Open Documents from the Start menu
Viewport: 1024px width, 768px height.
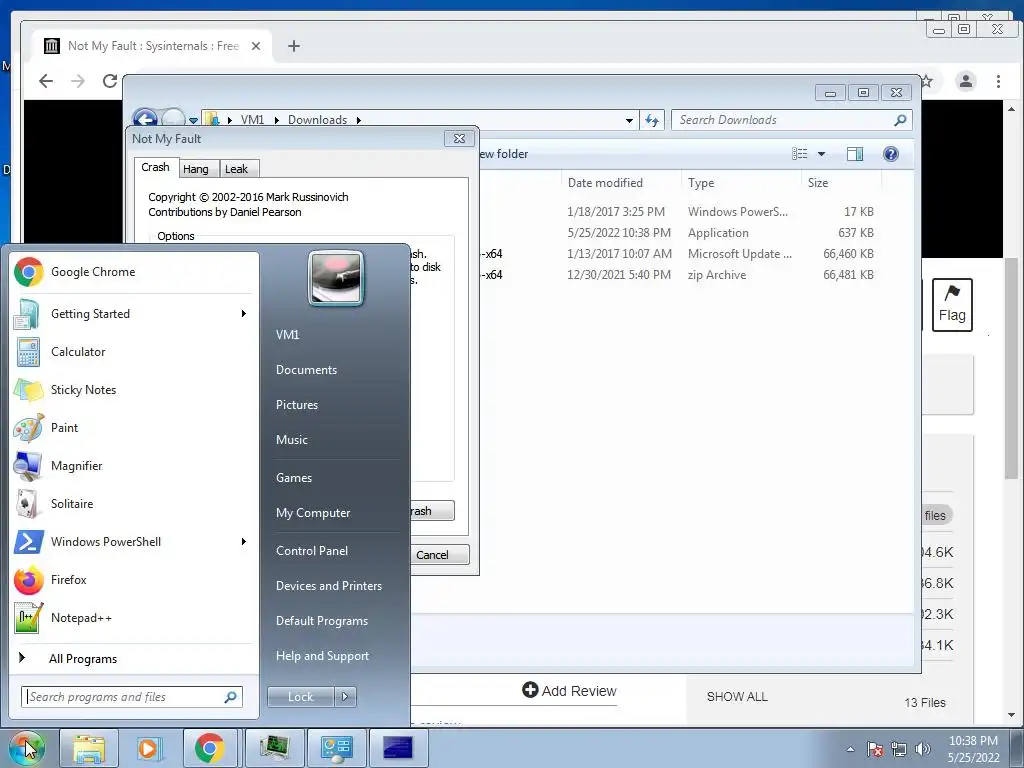[x=306, y=370]
